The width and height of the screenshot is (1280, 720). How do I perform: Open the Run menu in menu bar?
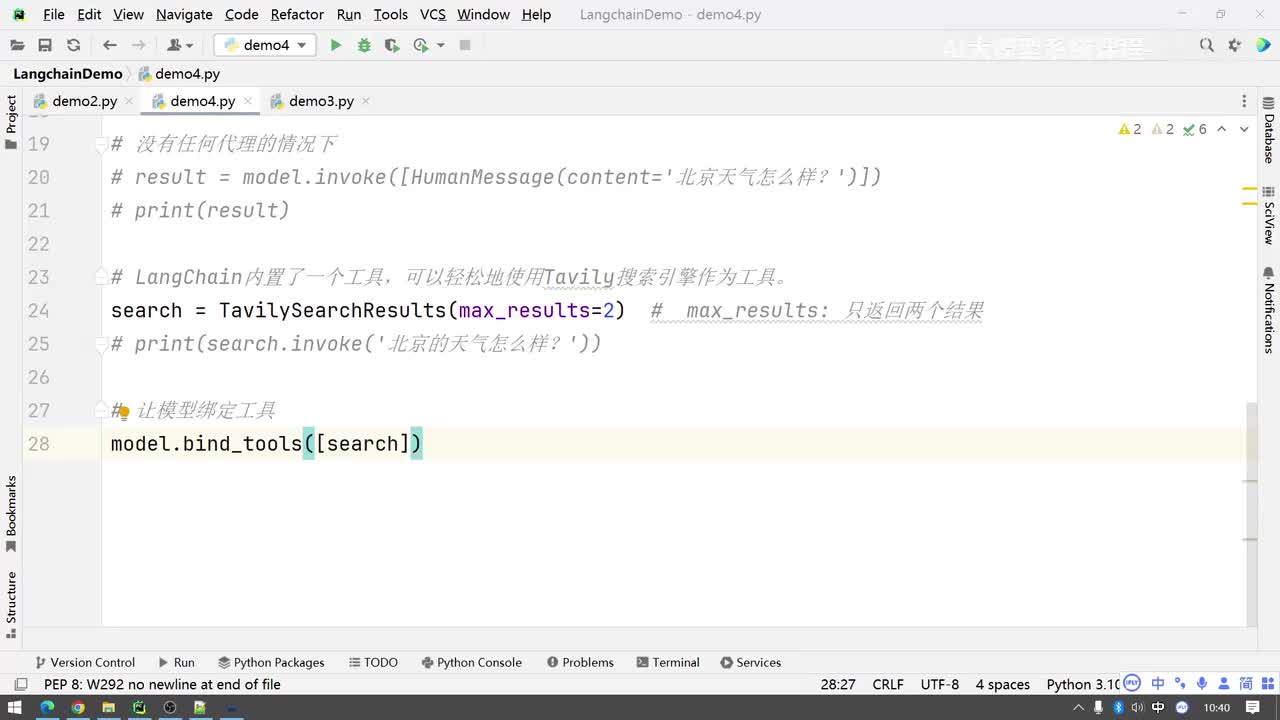click(349, 14)
